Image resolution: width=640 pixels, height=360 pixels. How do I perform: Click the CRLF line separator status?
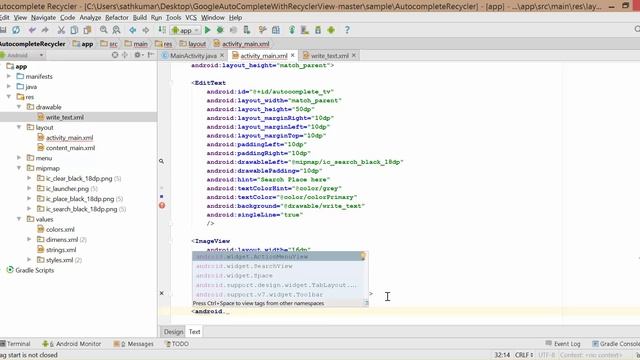click(x=524, y=355)
